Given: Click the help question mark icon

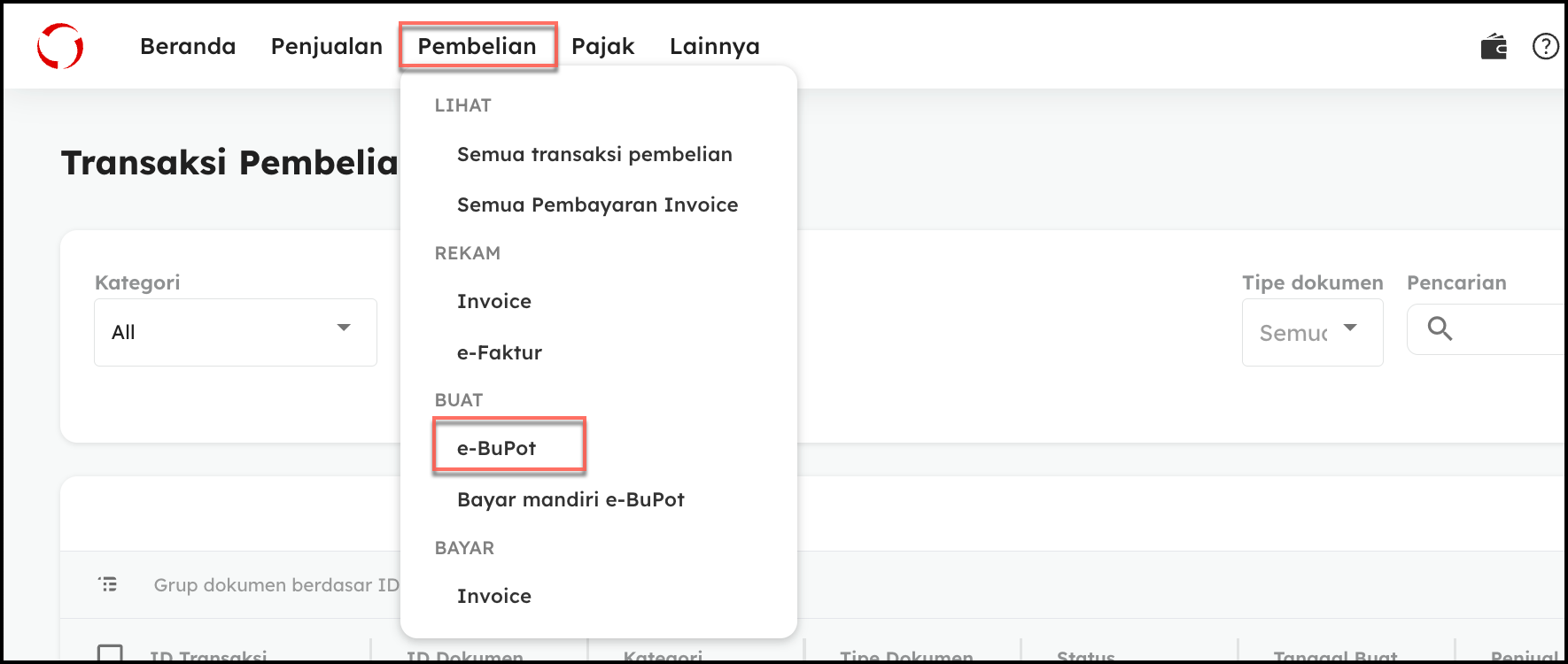Looking at the screenshot, I should (x=1545, y=46).
